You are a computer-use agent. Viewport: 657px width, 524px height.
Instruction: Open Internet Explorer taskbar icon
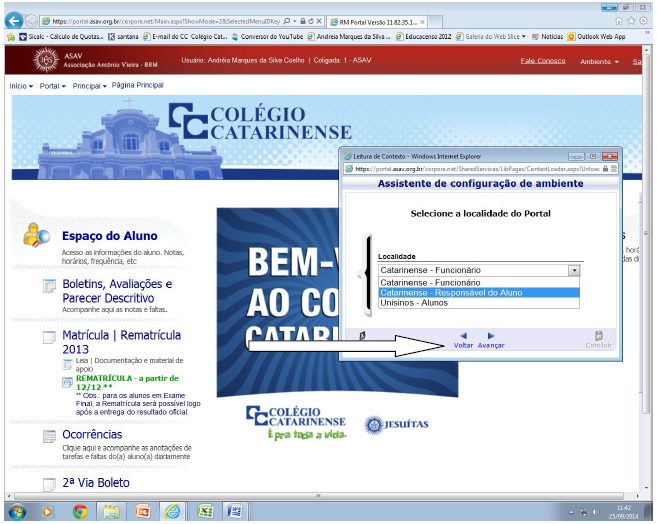click(172, 512)
